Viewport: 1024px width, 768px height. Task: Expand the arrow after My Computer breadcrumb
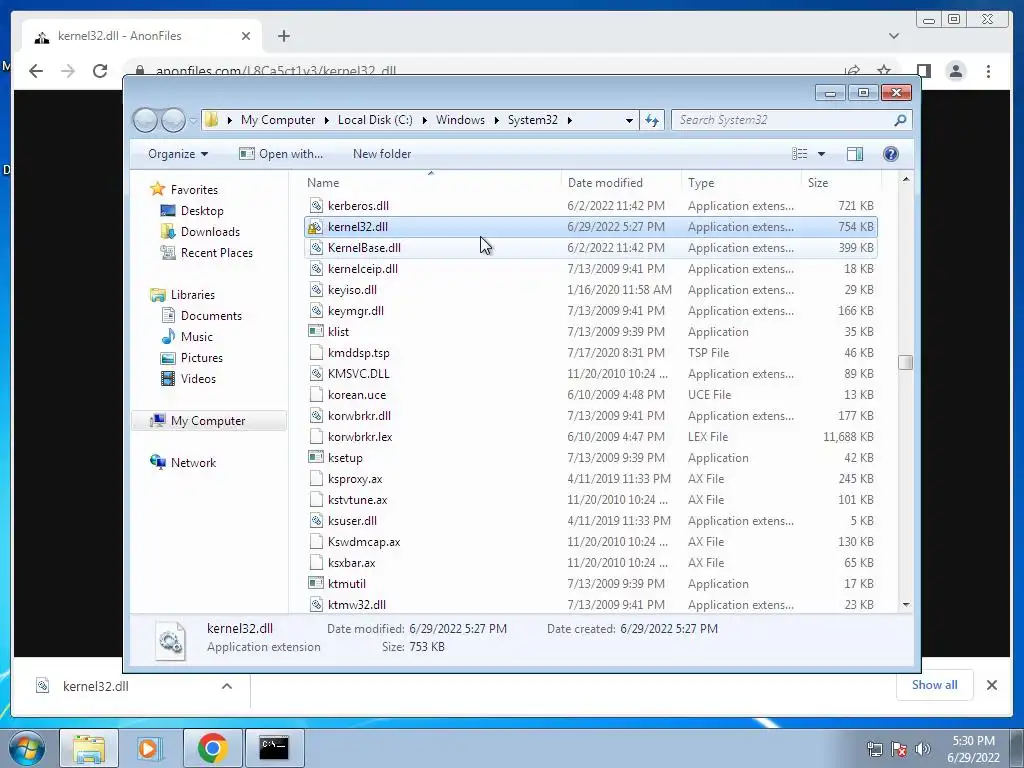click(327, 120)
